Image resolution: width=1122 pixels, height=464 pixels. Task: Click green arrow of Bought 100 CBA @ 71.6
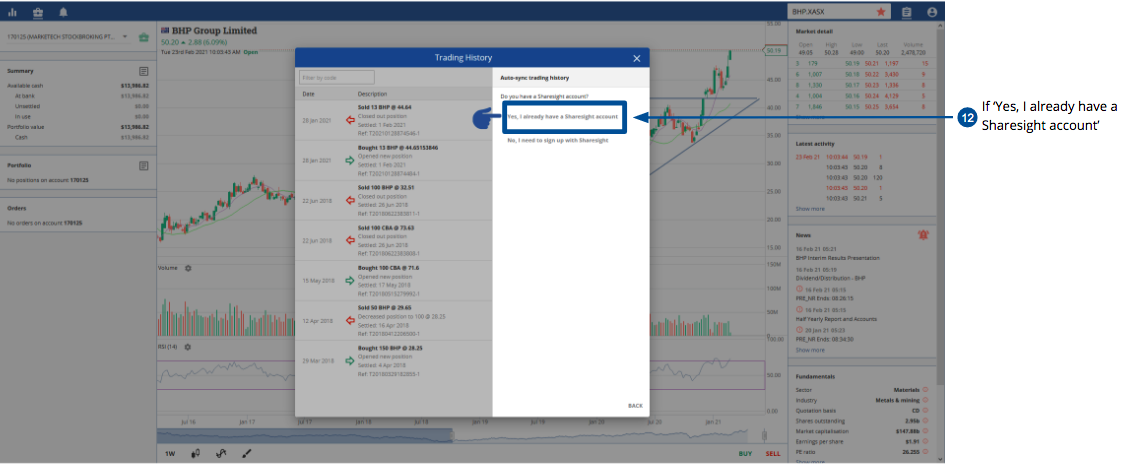click(x=350, y=281)
